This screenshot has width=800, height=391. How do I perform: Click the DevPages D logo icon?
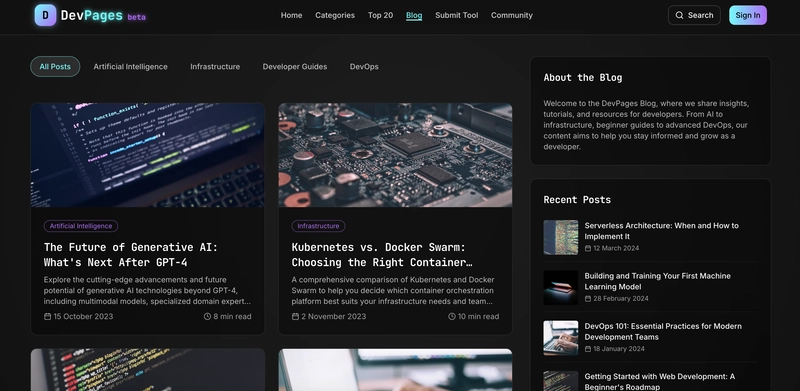45,15
